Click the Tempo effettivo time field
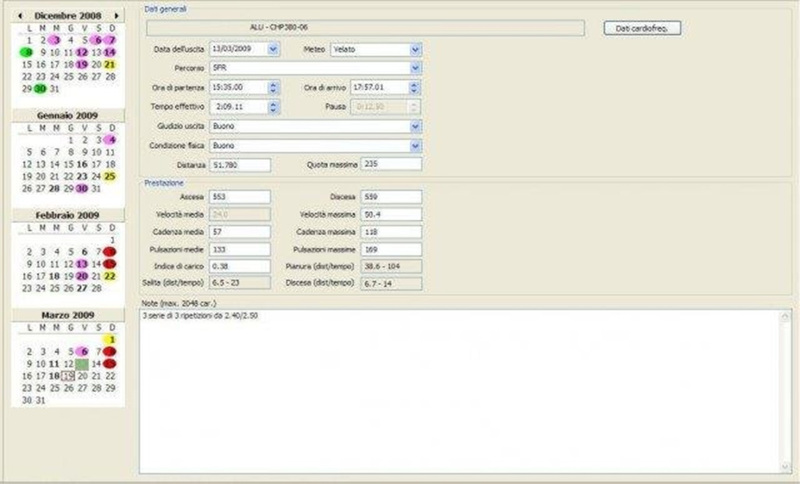This screenshot has width=800, height=484. coord(238,107)
